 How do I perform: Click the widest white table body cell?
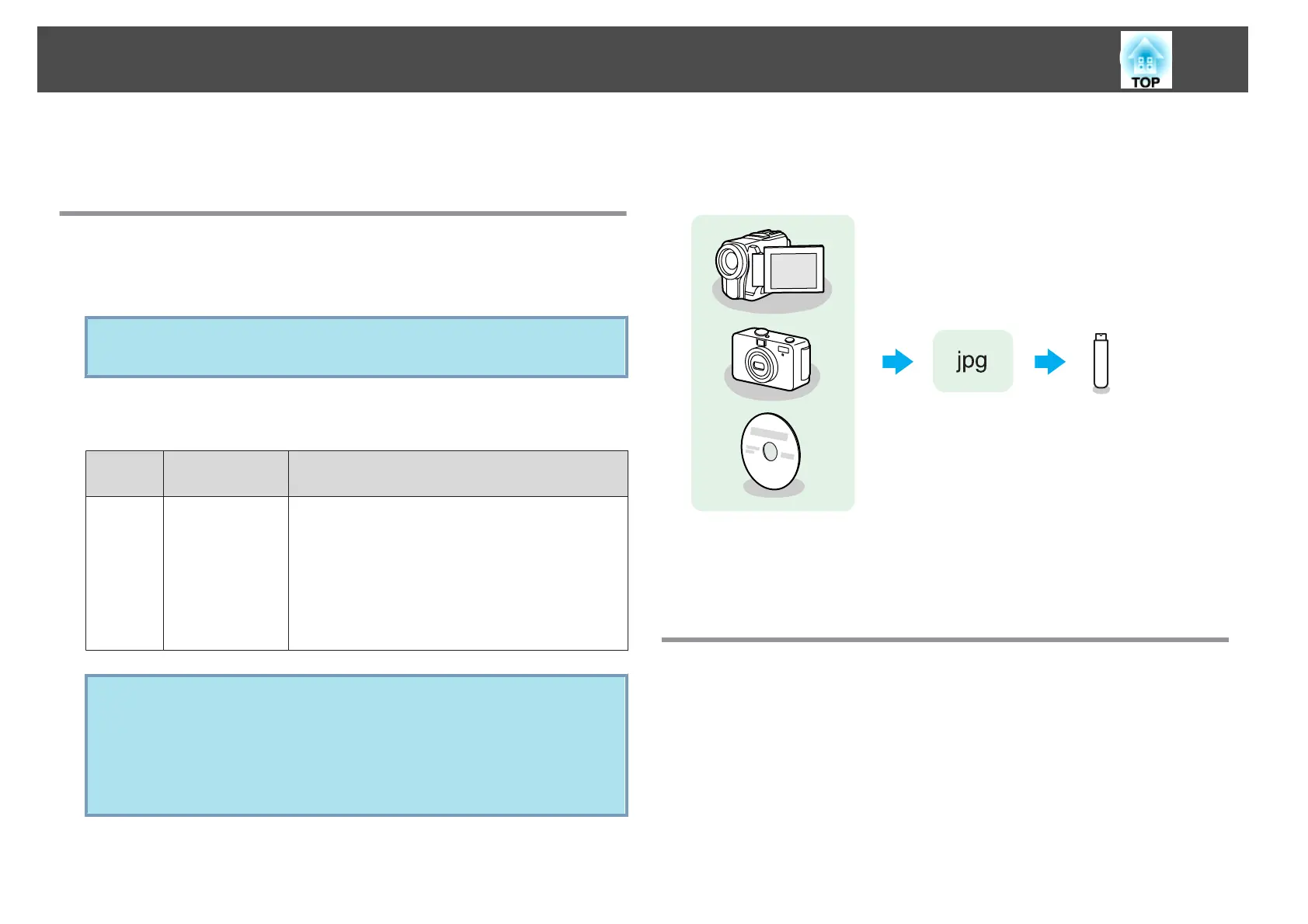[458, 573]
